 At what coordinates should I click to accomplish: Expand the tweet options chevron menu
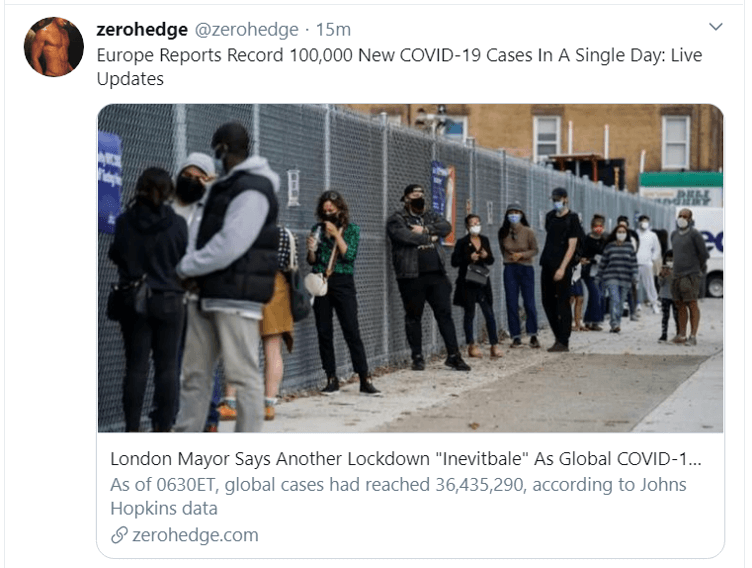pyautogui.click(x=716, y=26)
